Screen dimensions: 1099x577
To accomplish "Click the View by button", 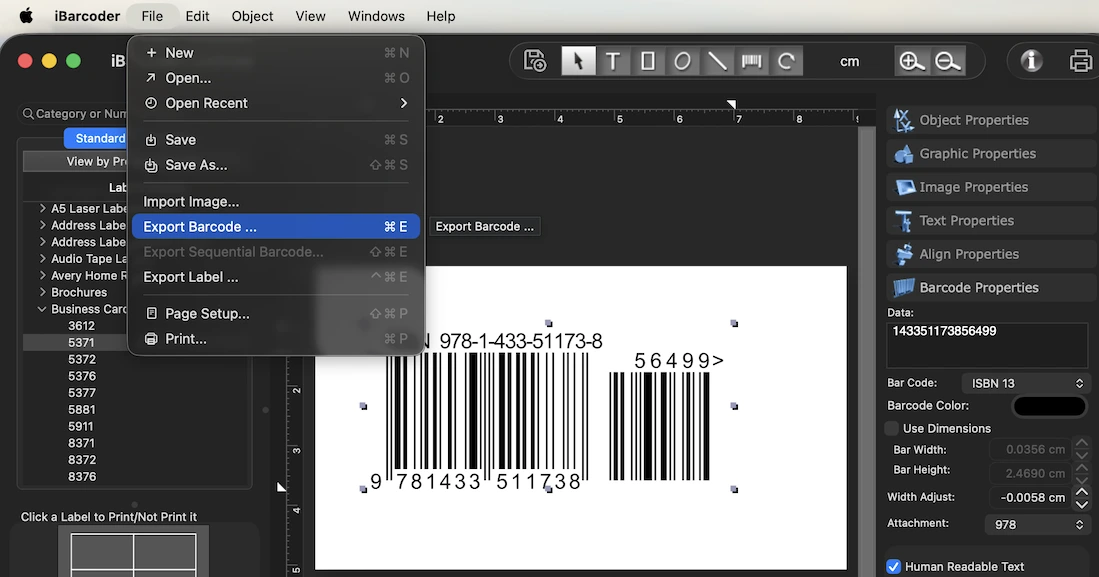I will pyautogui.click(x=76, y=161).
